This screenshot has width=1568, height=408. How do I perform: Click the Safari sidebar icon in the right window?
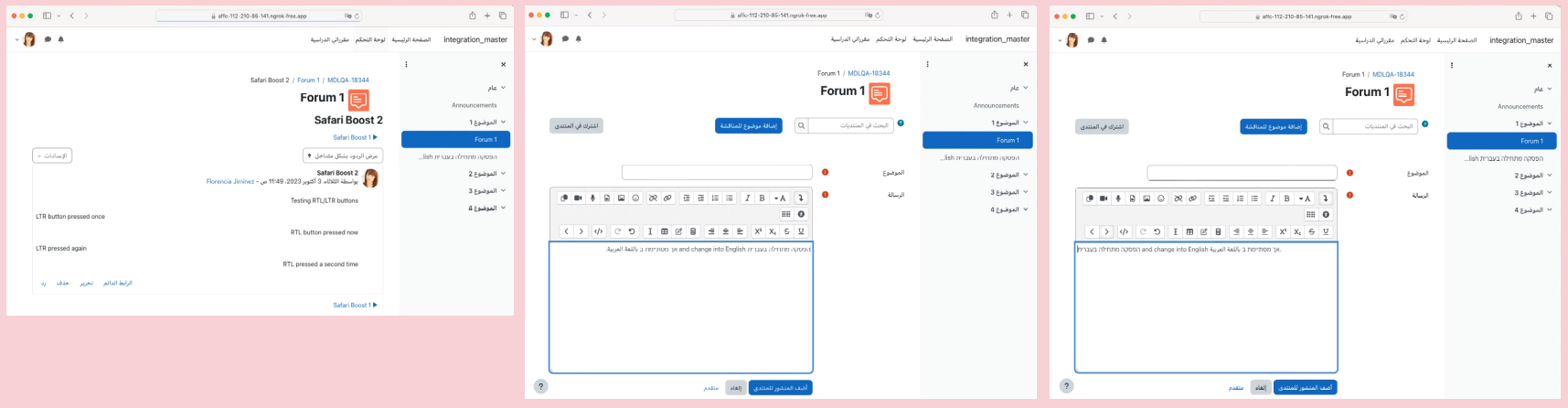(x=1090, y=16)
